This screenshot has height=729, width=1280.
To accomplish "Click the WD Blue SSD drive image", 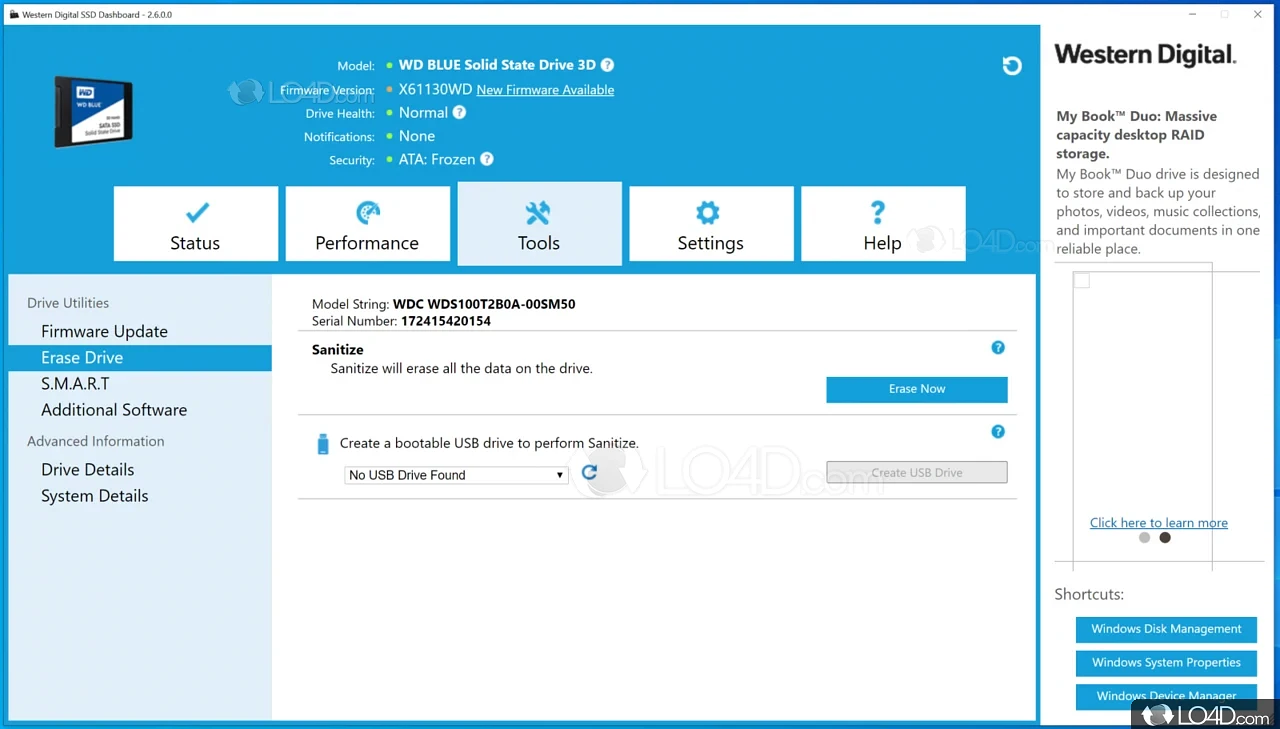I will (x=93, y=111).
